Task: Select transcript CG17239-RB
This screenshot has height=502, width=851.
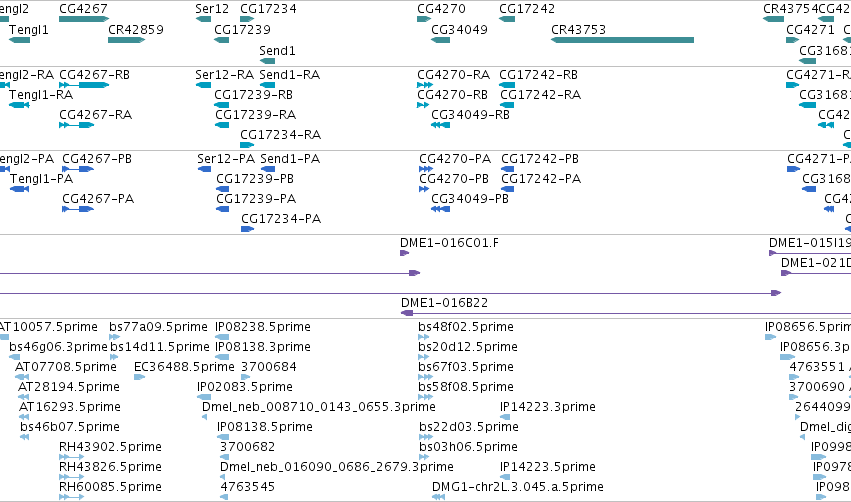Action: tap(253, 94)
